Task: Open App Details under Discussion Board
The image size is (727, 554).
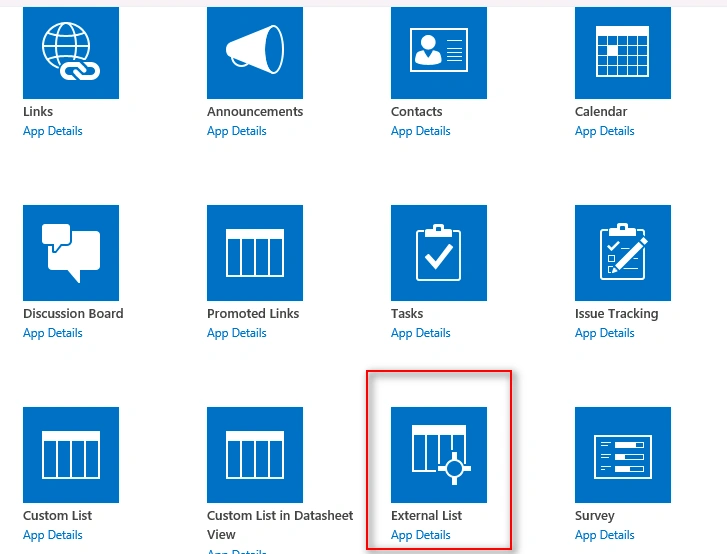Action: [53, 333]
